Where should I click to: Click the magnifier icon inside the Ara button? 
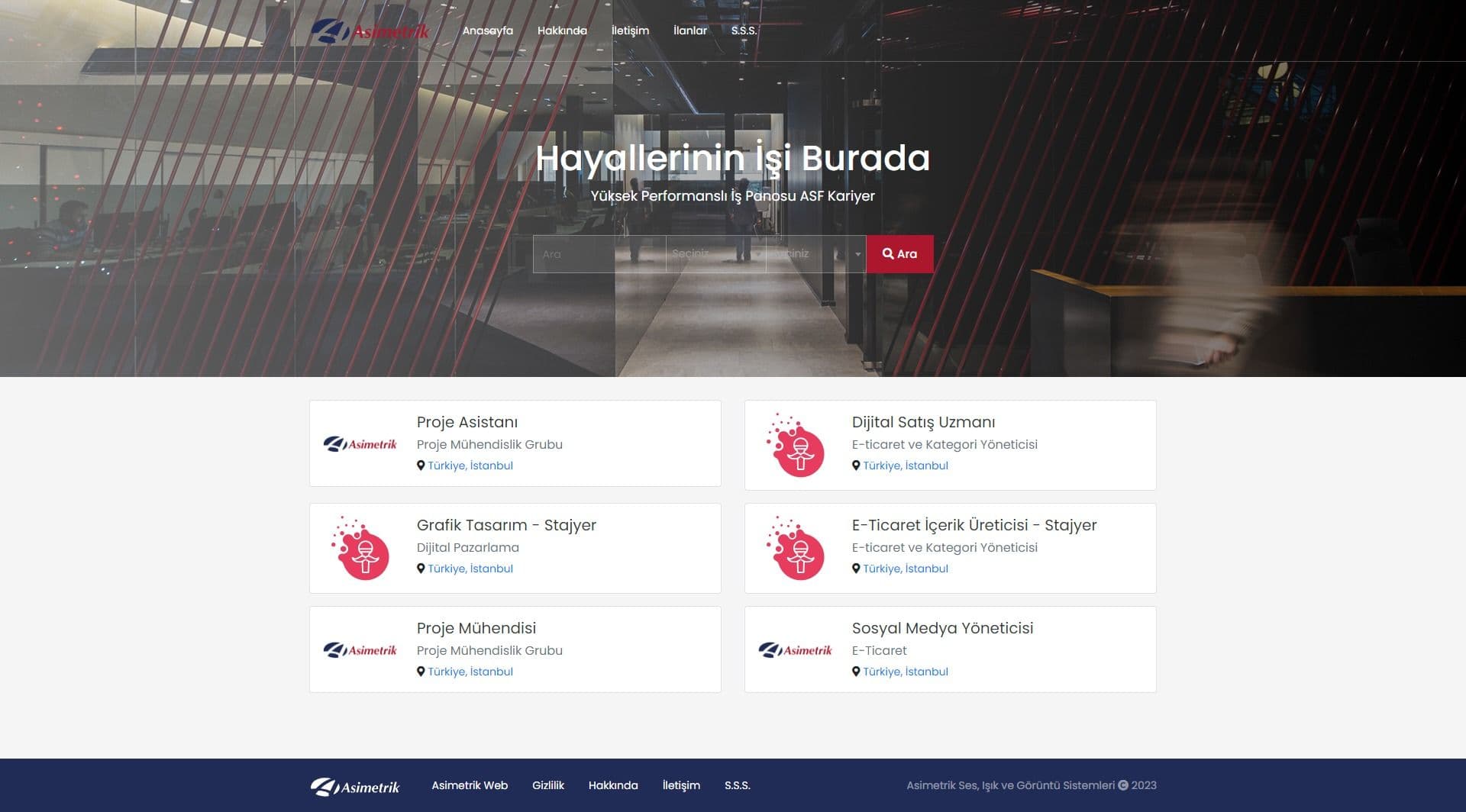pos(887,253)
